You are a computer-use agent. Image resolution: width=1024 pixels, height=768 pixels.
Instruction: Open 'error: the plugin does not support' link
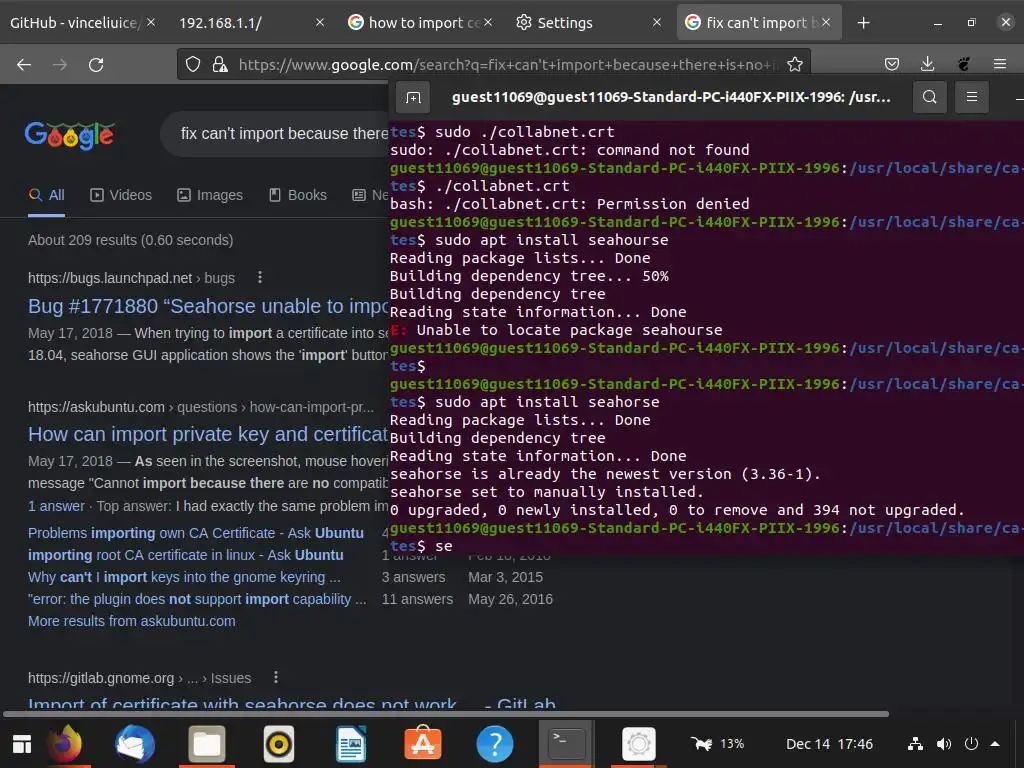pos(197,599)
